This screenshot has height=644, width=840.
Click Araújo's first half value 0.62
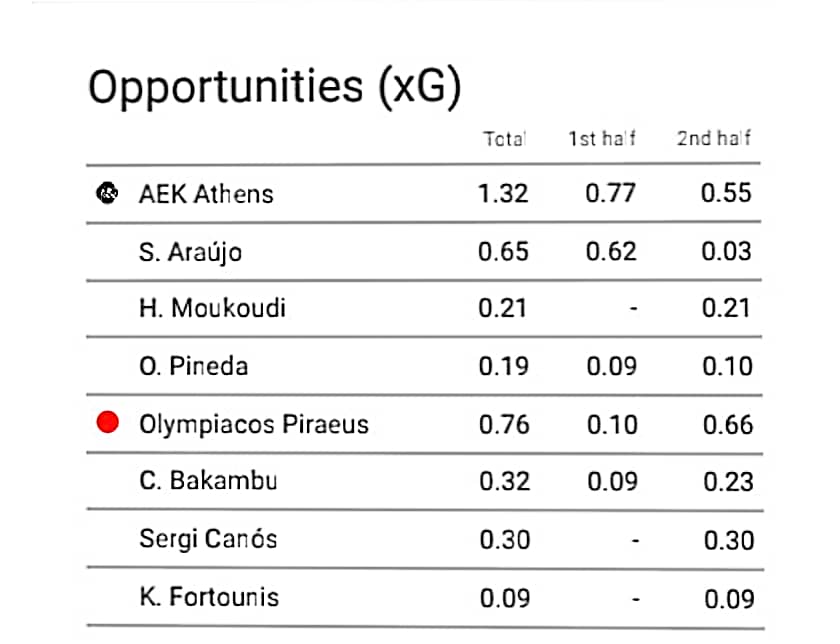pyautogui.click(x=611, y=251)
